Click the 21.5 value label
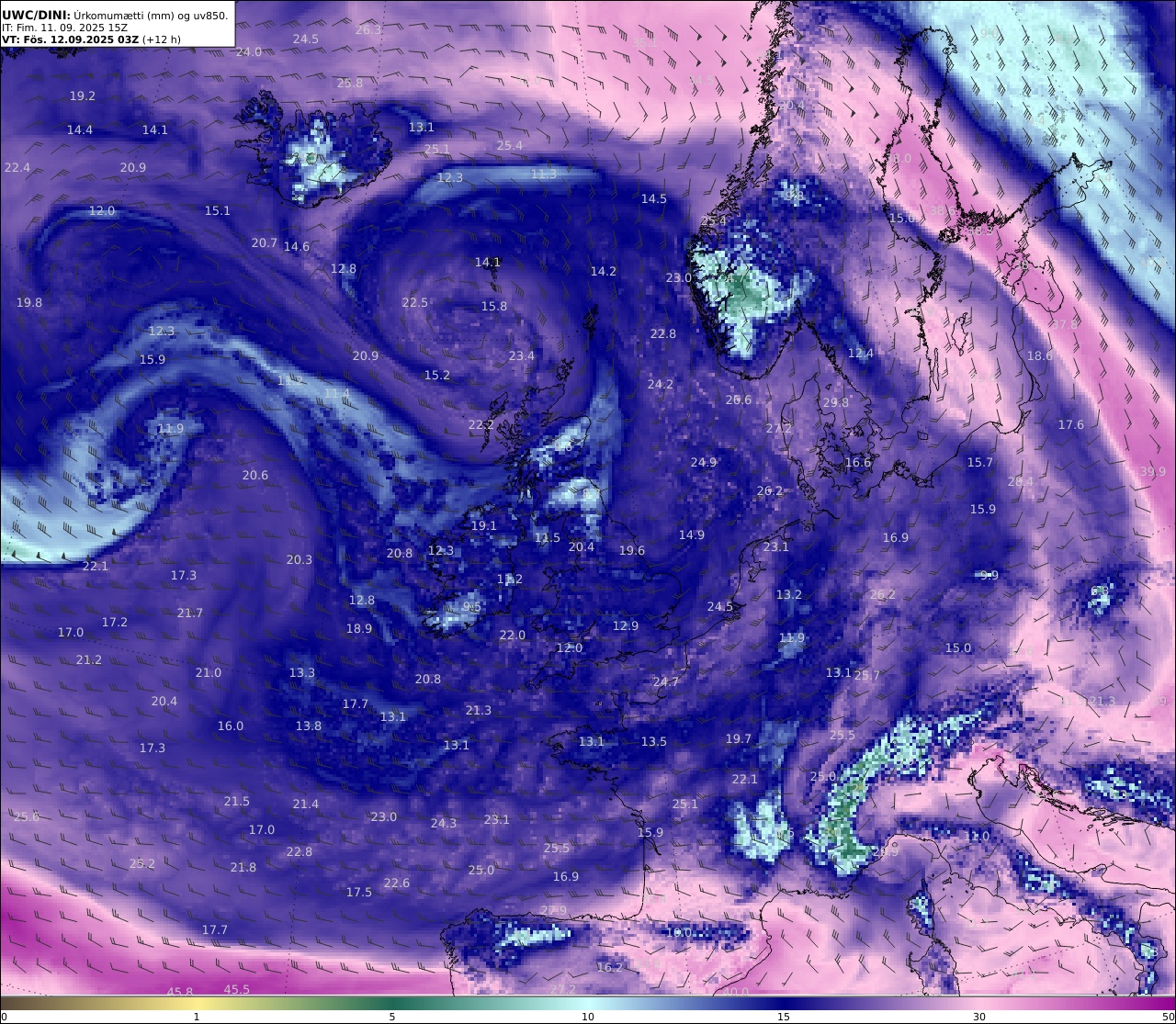This screenshot has width=1176, height=1024. [x=237, y=802]
